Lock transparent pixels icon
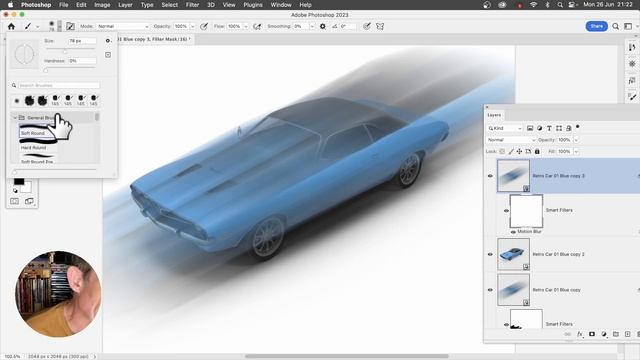The image size is (640, 360). pyautogui.click(x=502, y=151)
